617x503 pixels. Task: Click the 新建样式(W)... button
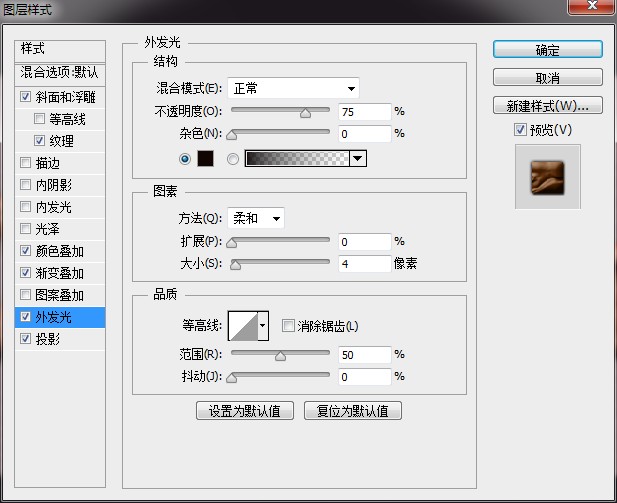[548, 105]
